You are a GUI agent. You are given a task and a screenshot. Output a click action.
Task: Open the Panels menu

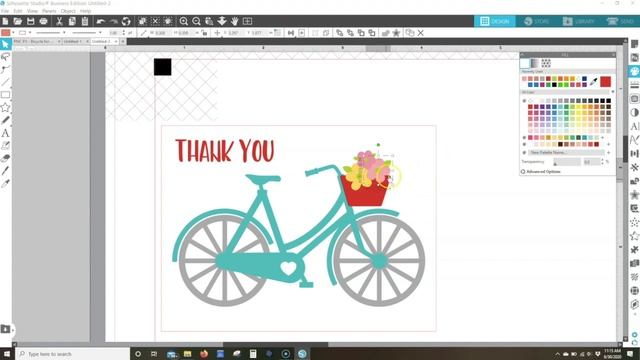[49, 11]
